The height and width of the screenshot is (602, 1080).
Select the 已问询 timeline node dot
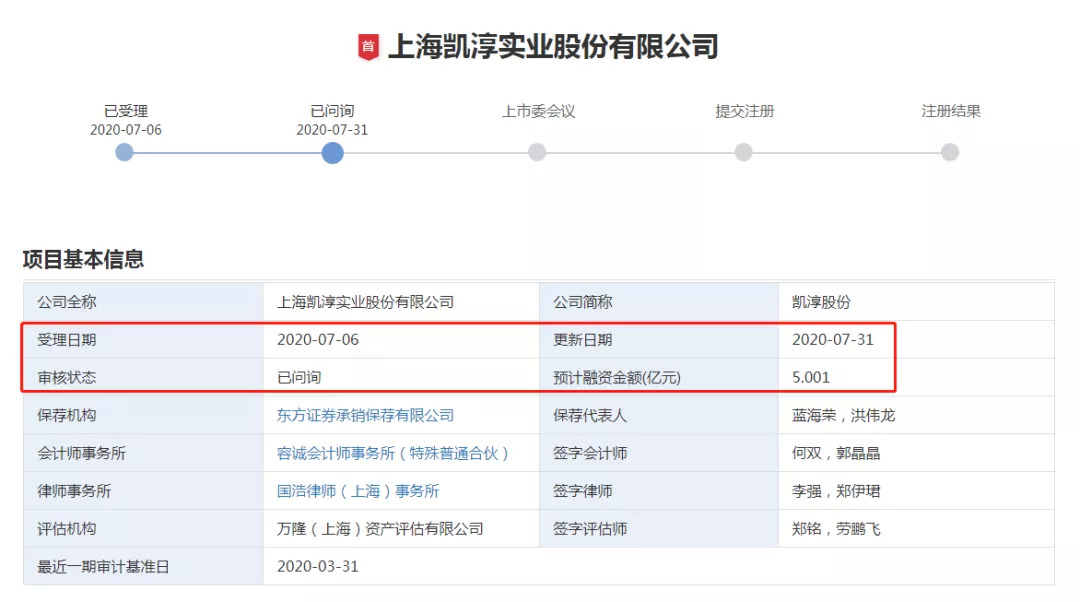332,152
